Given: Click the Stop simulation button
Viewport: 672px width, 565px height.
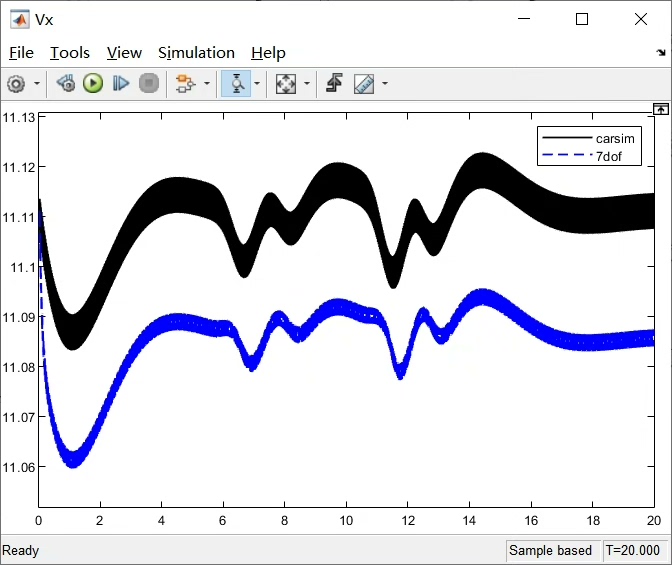Looking at the screenshot, I should (149, 83).
